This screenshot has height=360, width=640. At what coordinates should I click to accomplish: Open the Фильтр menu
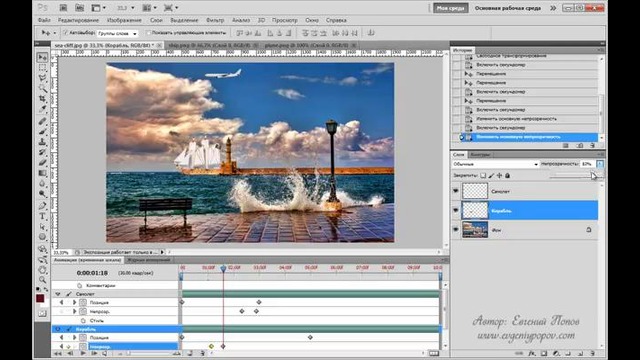215,20
